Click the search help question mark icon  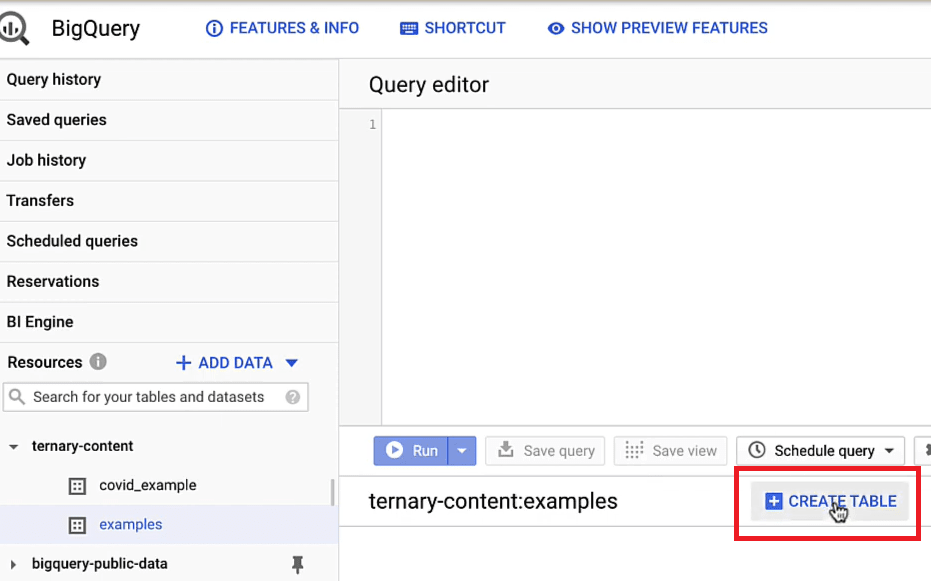coord(293,397)
